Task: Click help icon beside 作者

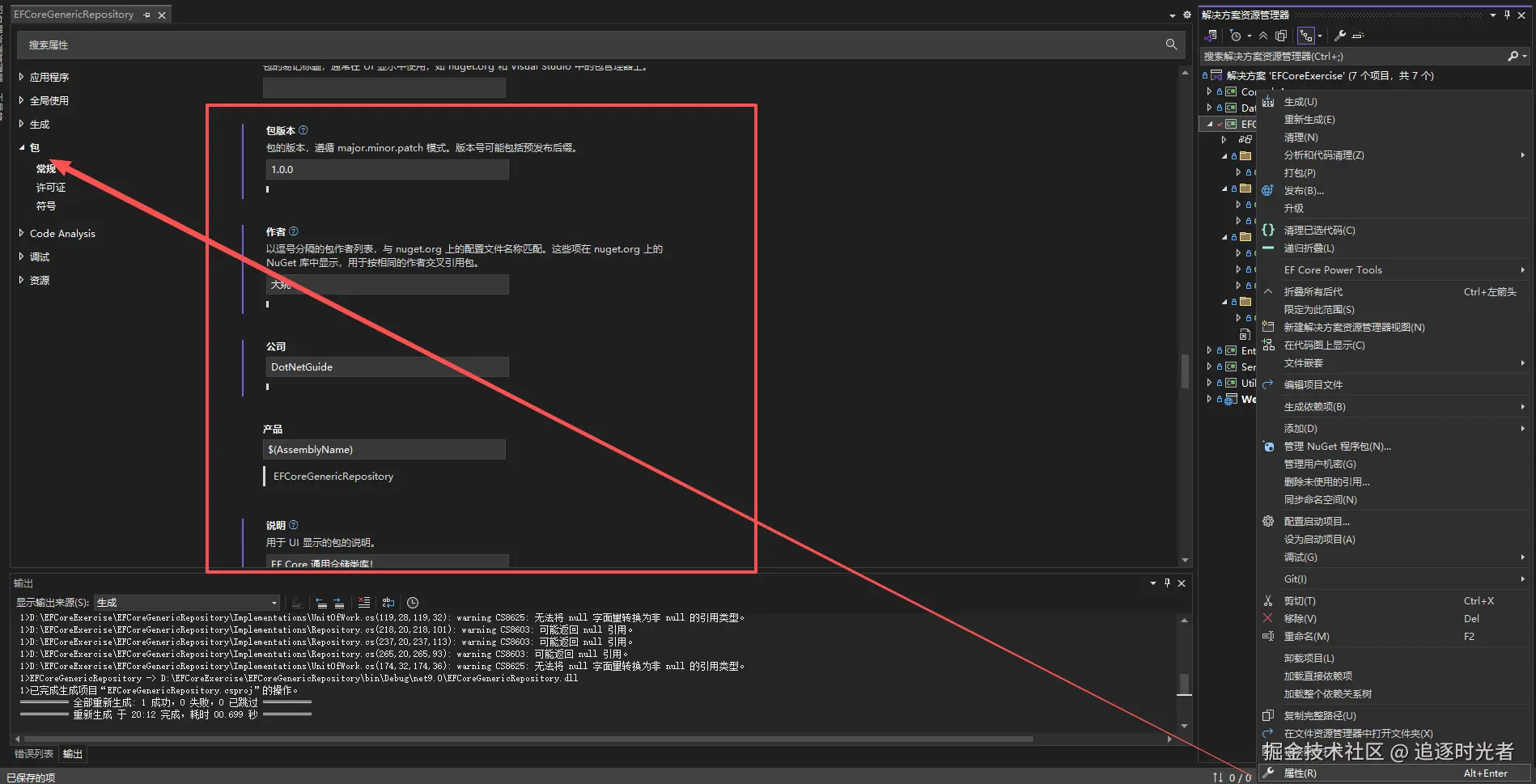Action: (x=294, y=231)
